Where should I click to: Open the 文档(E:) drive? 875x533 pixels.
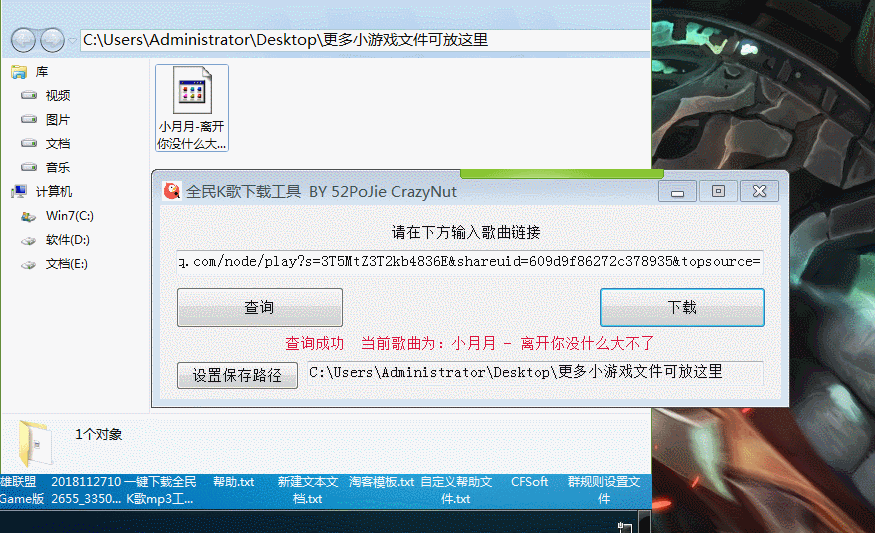coord(66,264)
